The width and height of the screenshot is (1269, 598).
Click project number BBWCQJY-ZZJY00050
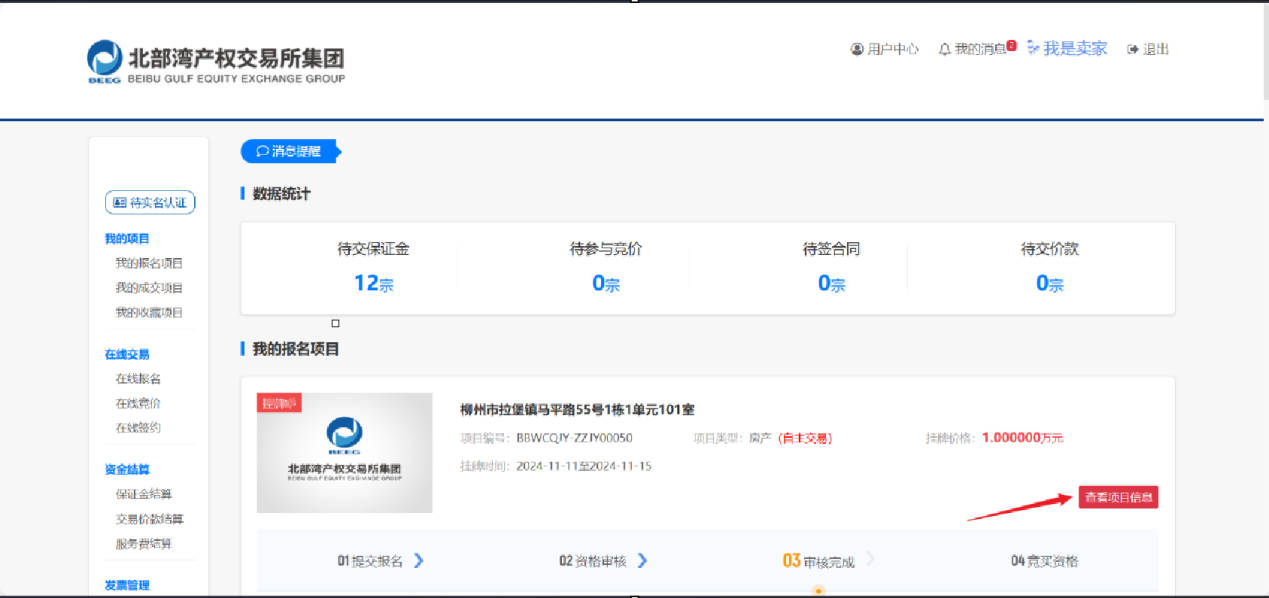click(x=574, y=438)
